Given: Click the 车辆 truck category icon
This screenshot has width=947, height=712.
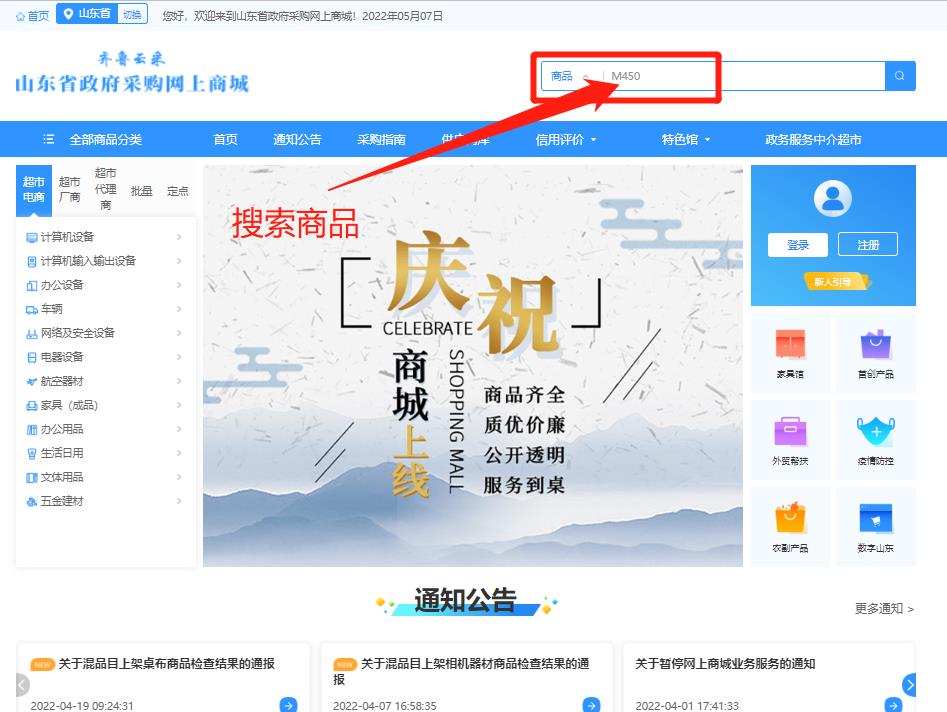Looking at the screenshot, I should coord(32,309).
